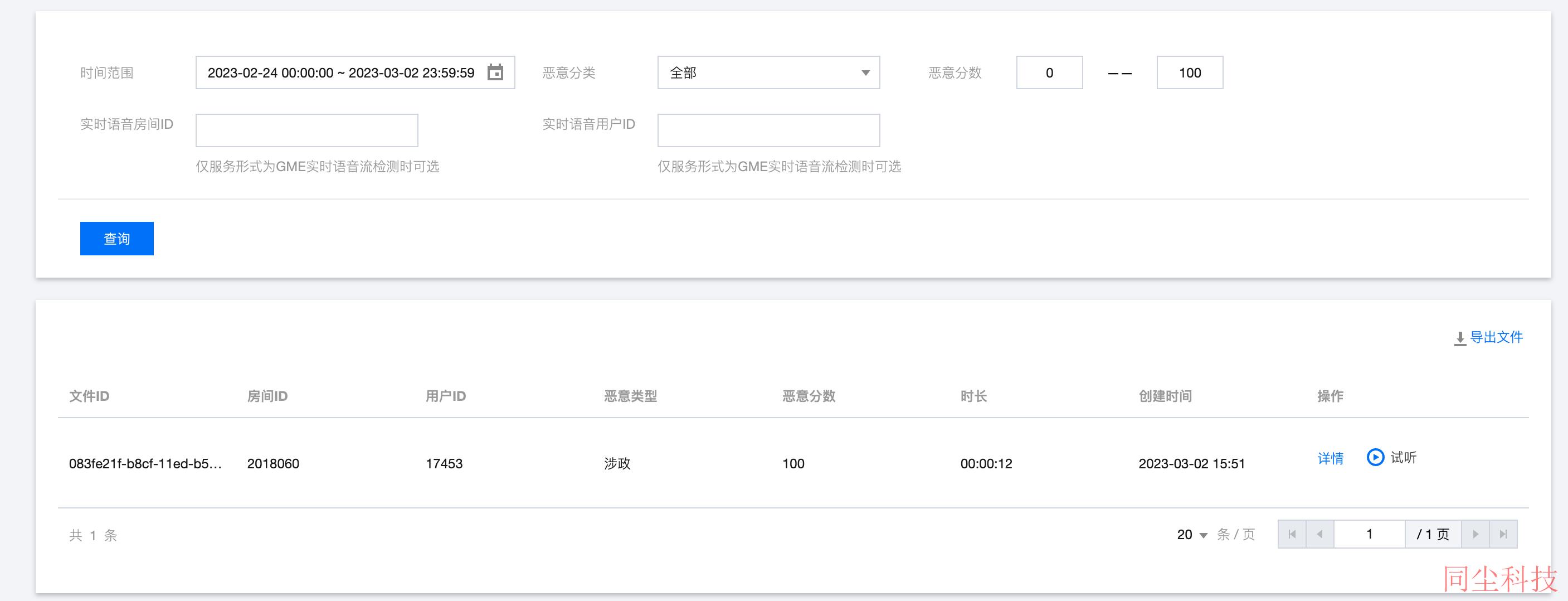
Task: Play audio with the 试听 play icon
Action: pos(1375,457)
